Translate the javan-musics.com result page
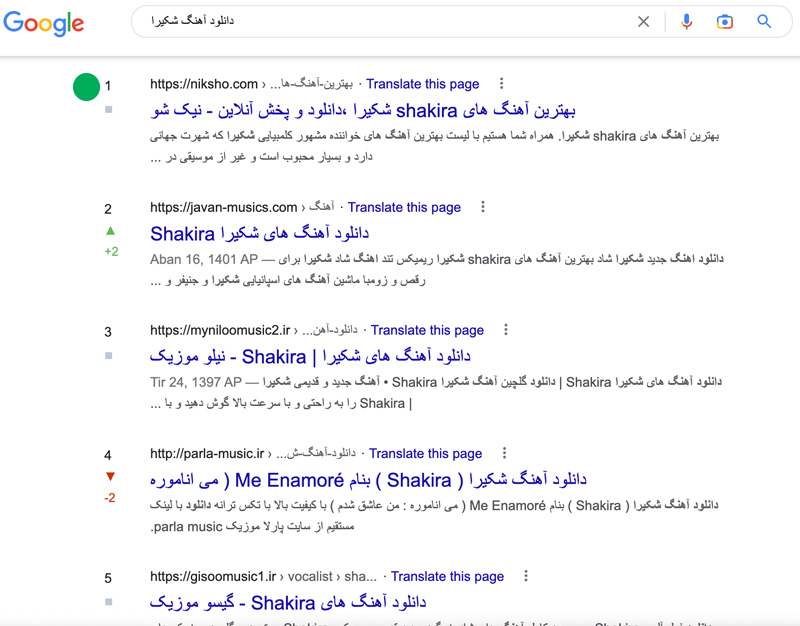The width and height of the screenshot is (800, 626). 404,207
